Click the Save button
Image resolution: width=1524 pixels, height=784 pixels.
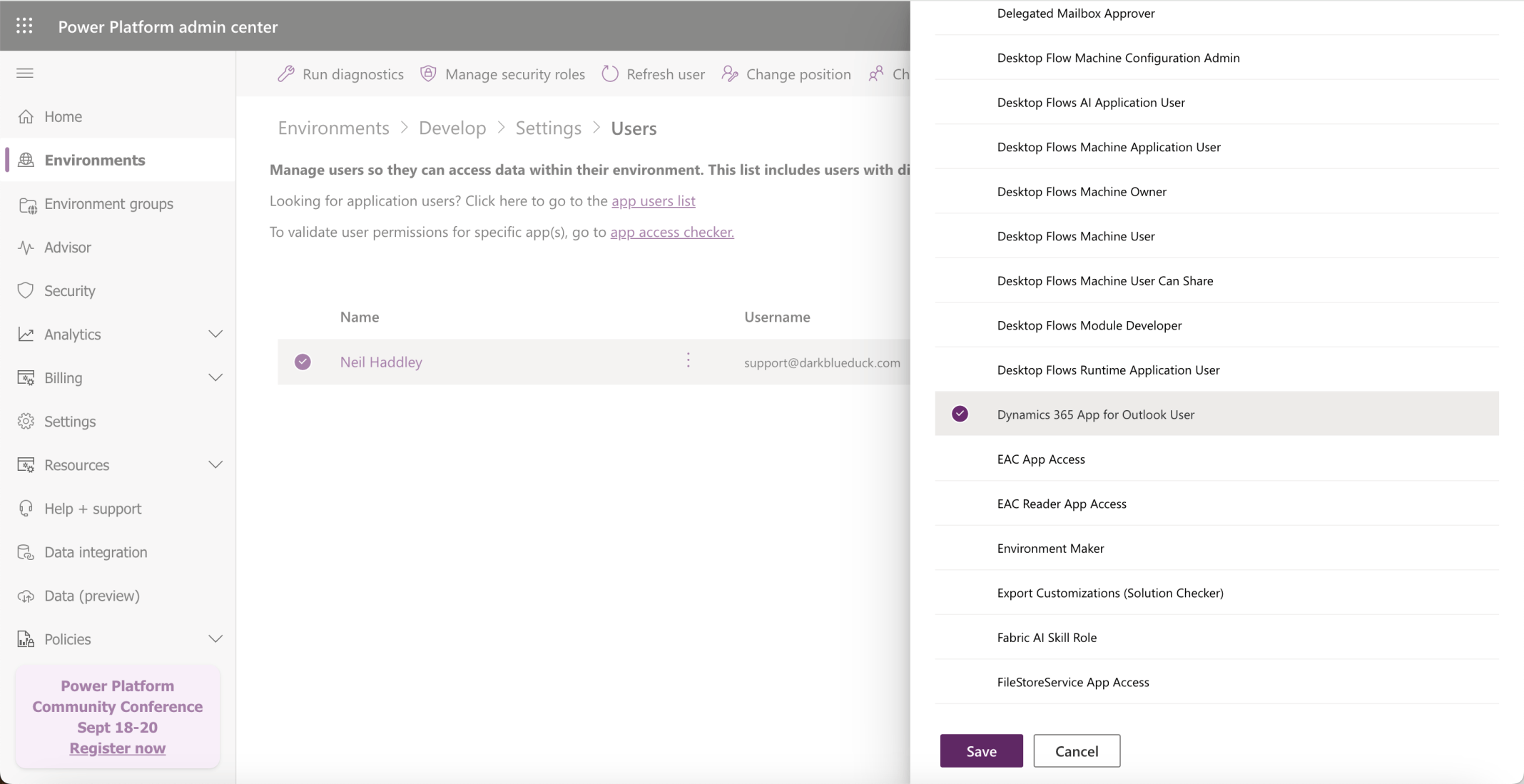981,750
